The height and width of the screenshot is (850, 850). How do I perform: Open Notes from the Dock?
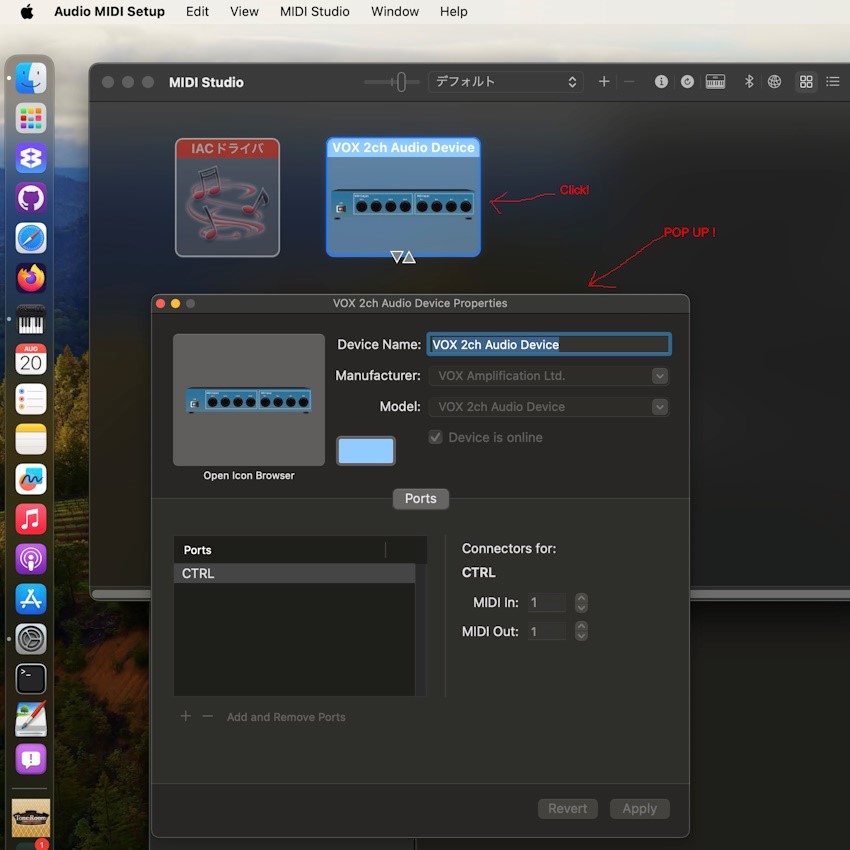point(31,439)
